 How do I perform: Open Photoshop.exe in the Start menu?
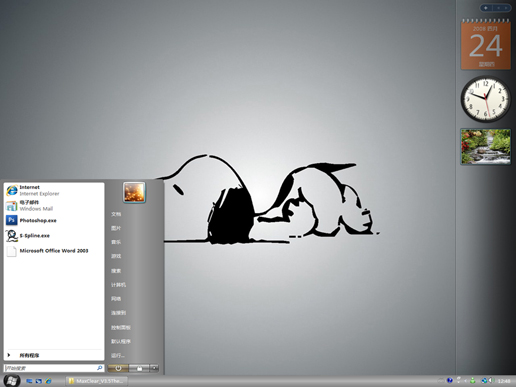tap(54, 220)
